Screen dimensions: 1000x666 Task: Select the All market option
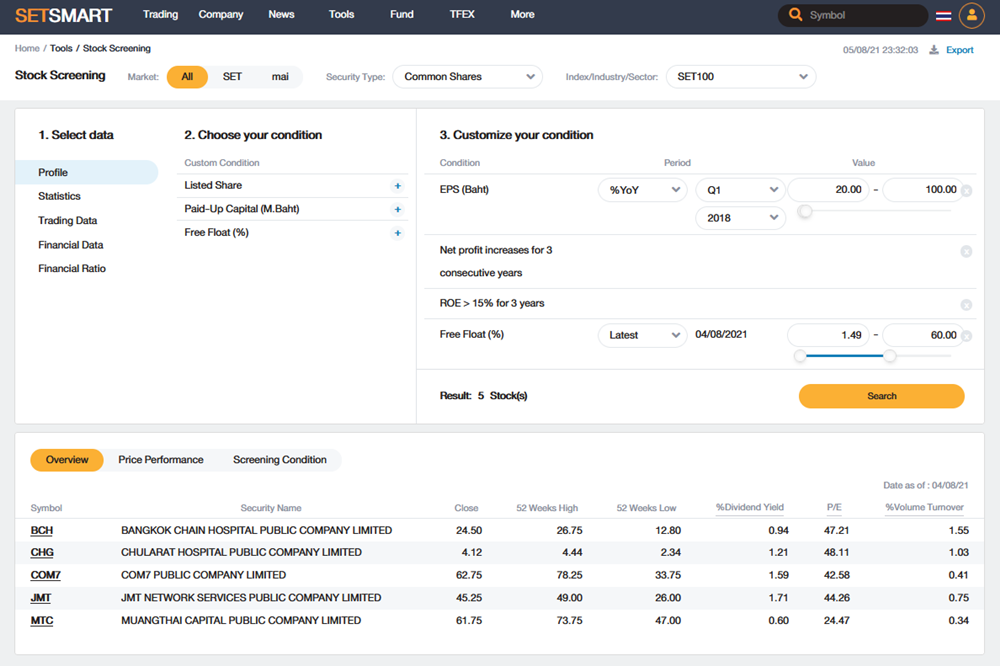187,77
